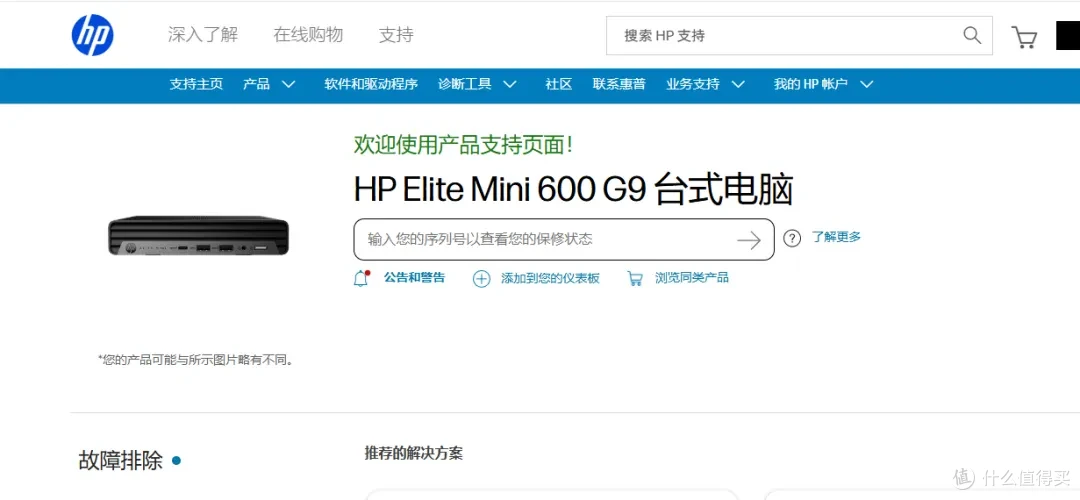Image resolution: width=1080 pixels, height=500 pixels.
Task: Expand the 诊断工具 dropdown chevron
Action: pyautogui.click(x=509, y=85)
